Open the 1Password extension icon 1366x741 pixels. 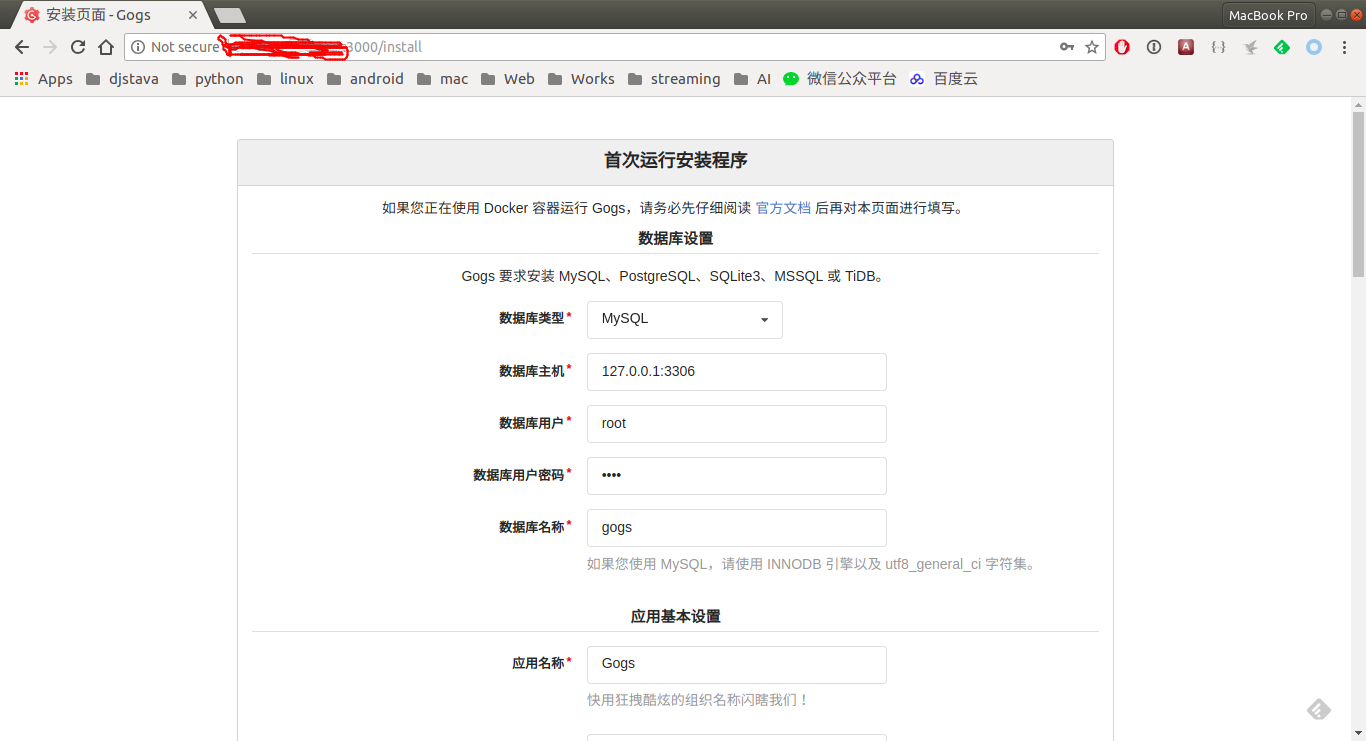click(x=1154, y=47)
